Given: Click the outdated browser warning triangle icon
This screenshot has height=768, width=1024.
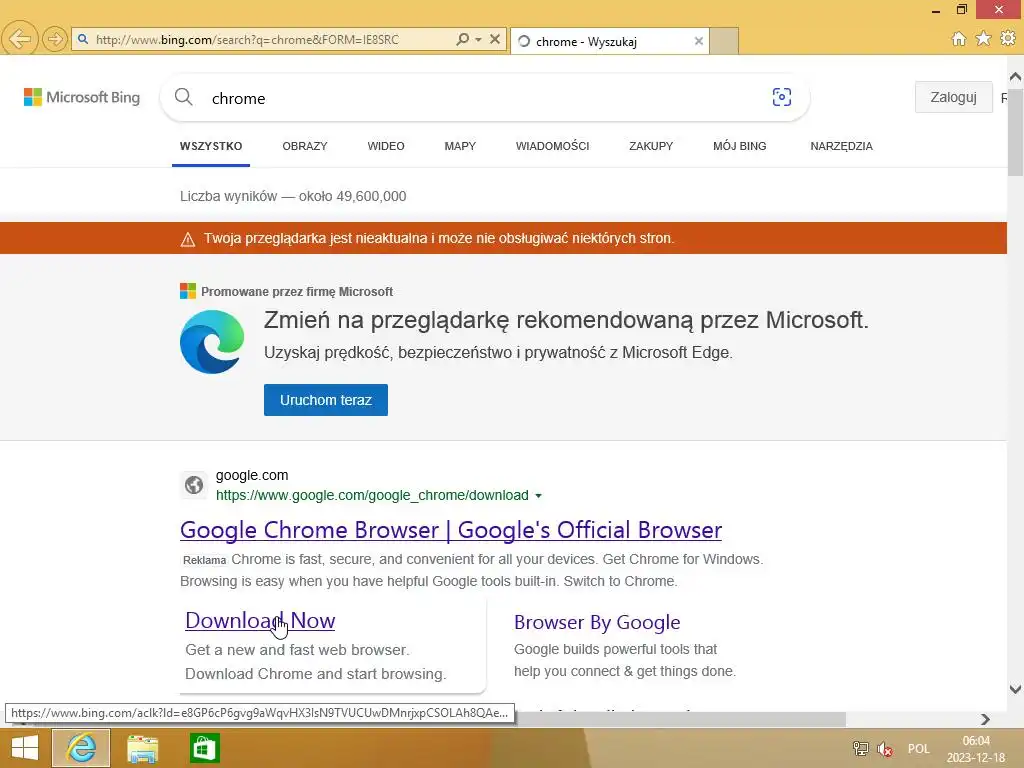Looking at the screenshot, I should (187, 239).
